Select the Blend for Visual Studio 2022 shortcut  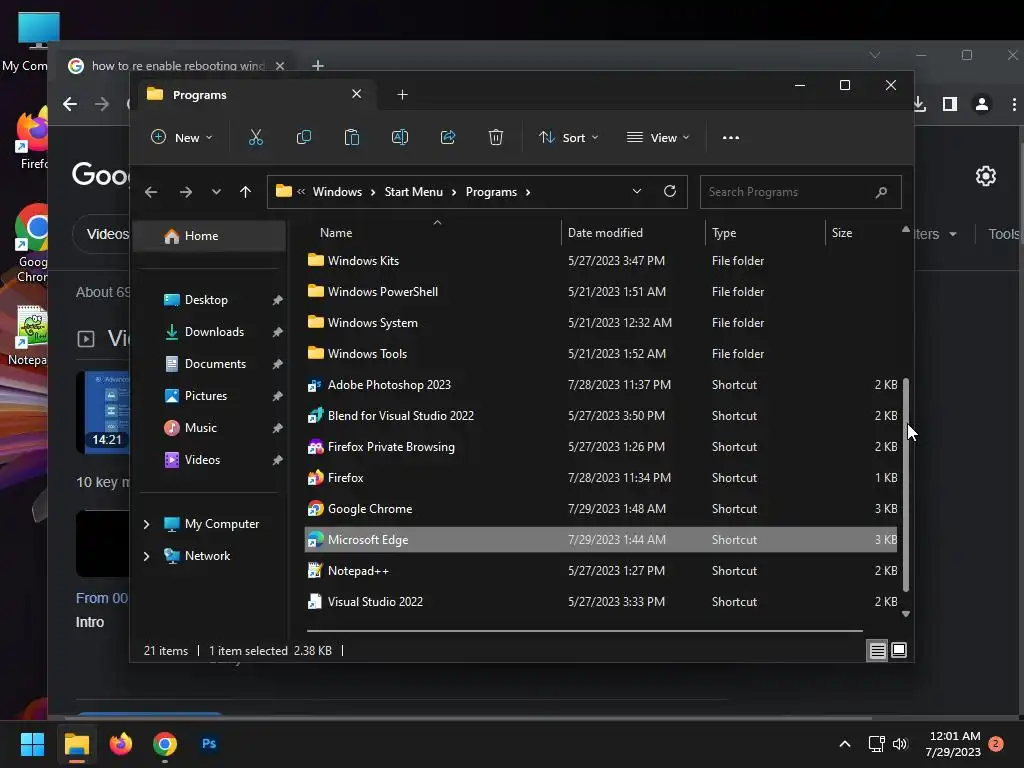coord(601,416)
